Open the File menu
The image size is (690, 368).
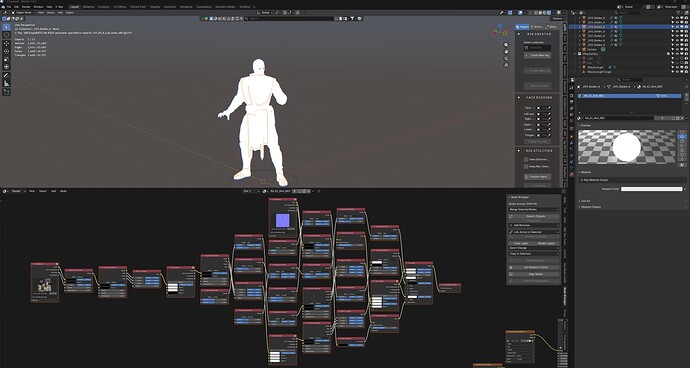9,7
